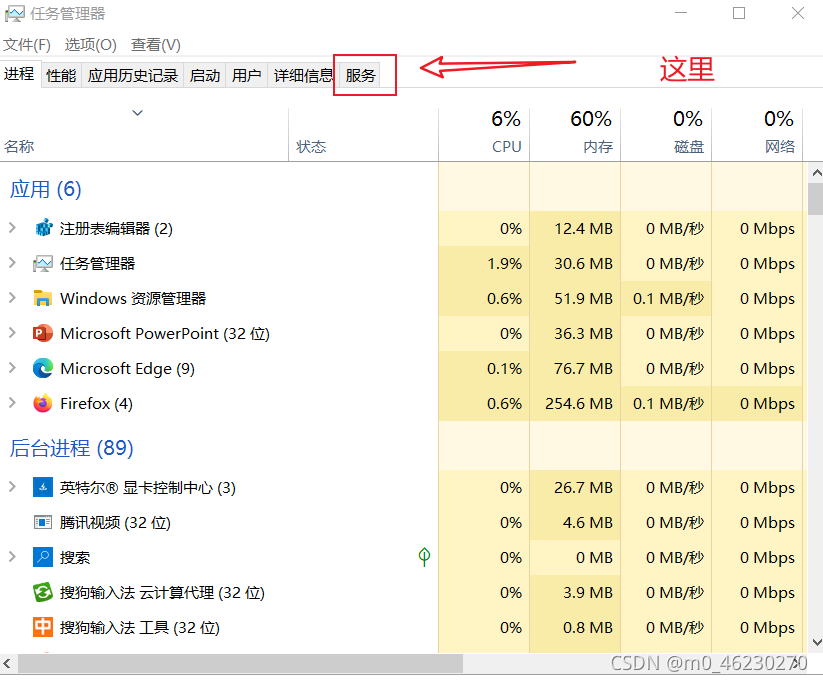Sort by the 磁盘 column header
The height and width of the screenshot is (683, 823).
coord(666,134)
